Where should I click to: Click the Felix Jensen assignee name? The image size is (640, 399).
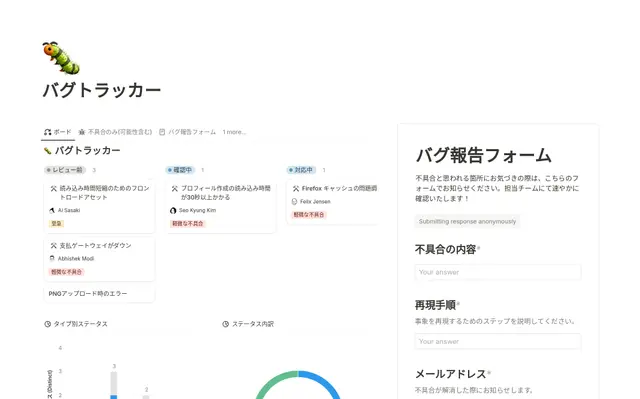(x=315, y=202)
